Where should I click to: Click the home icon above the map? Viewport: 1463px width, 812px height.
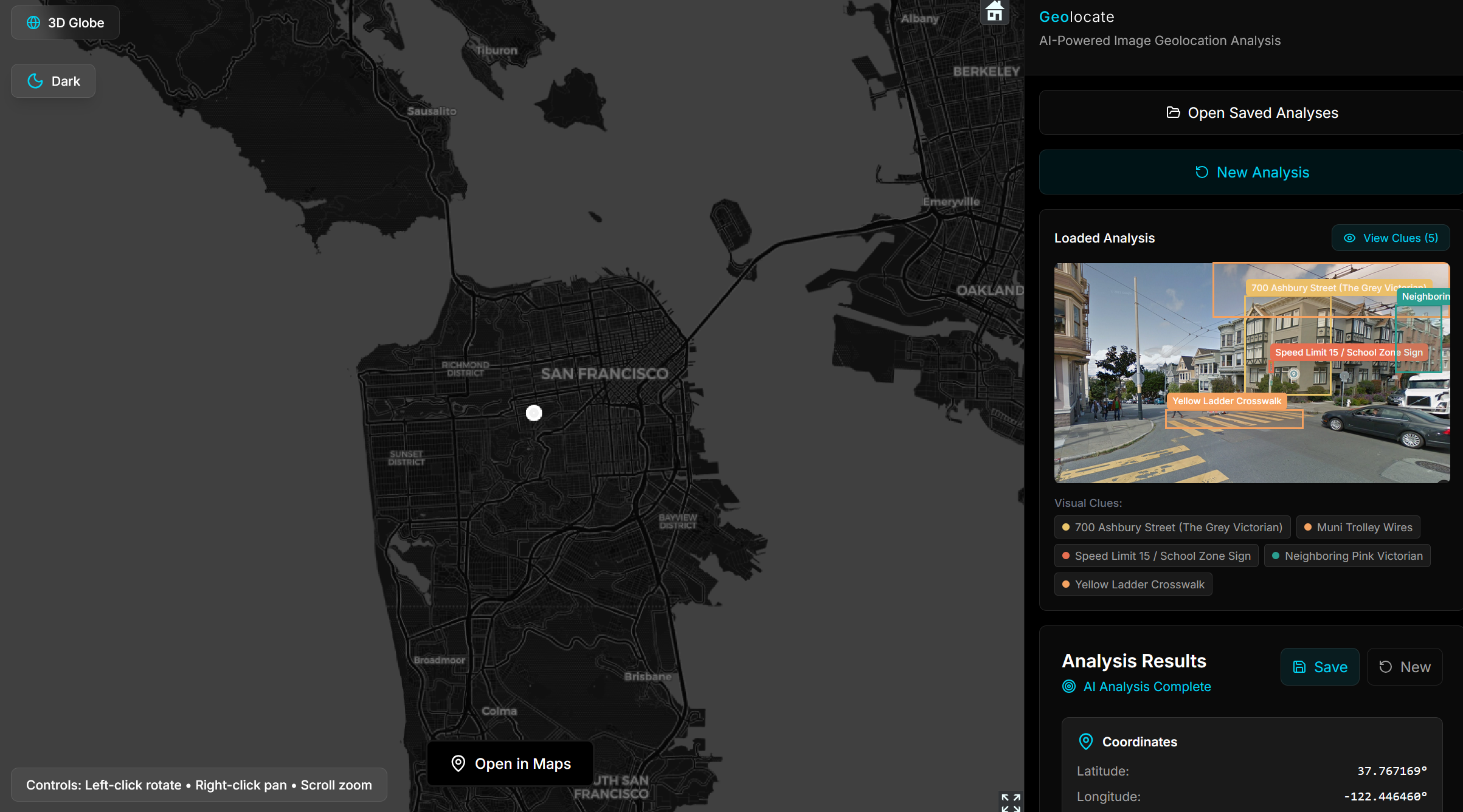click(x=995, y=11)
